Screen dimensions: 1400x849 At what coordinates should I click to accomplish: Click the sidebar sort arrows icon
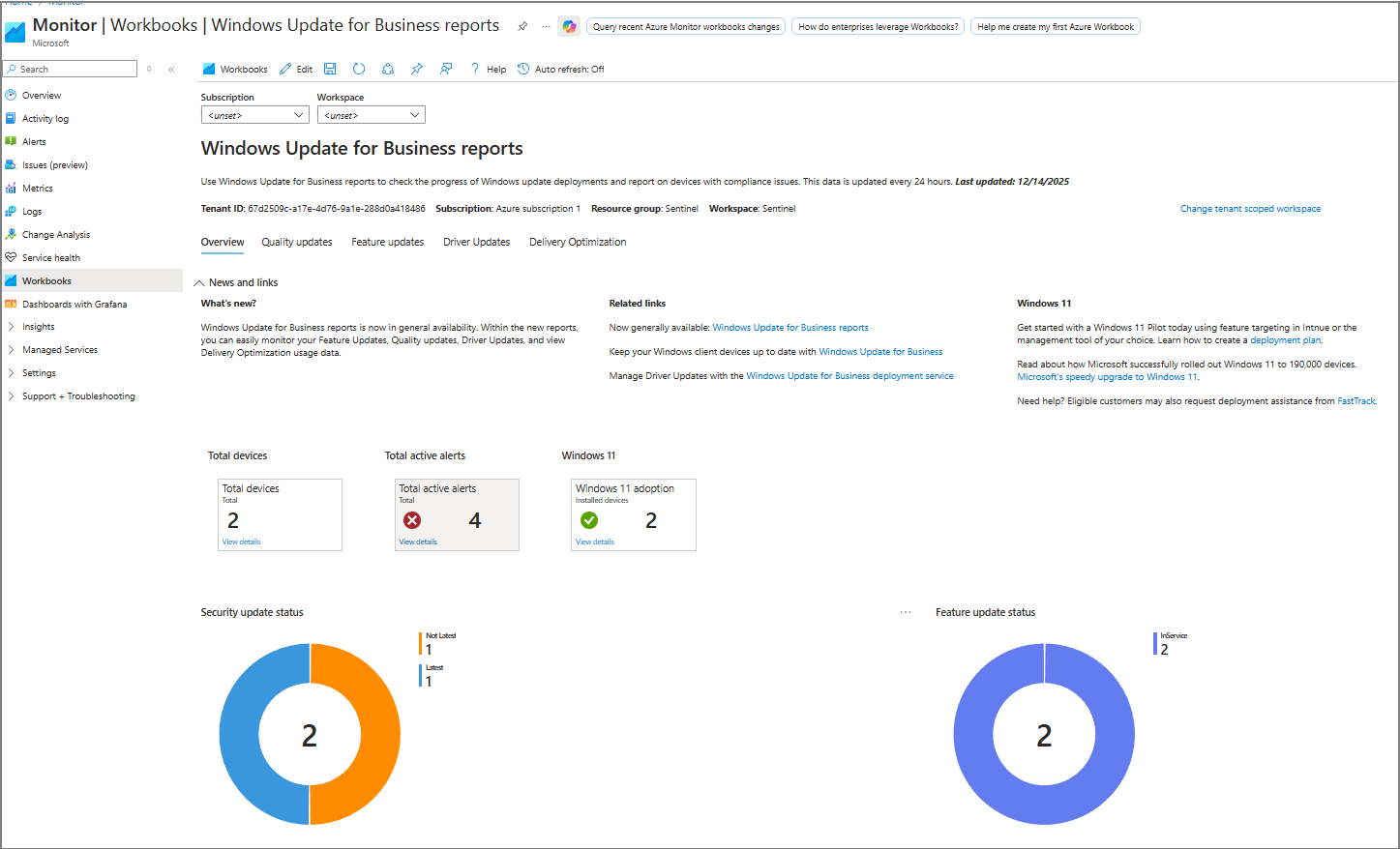tap(149, 69)
